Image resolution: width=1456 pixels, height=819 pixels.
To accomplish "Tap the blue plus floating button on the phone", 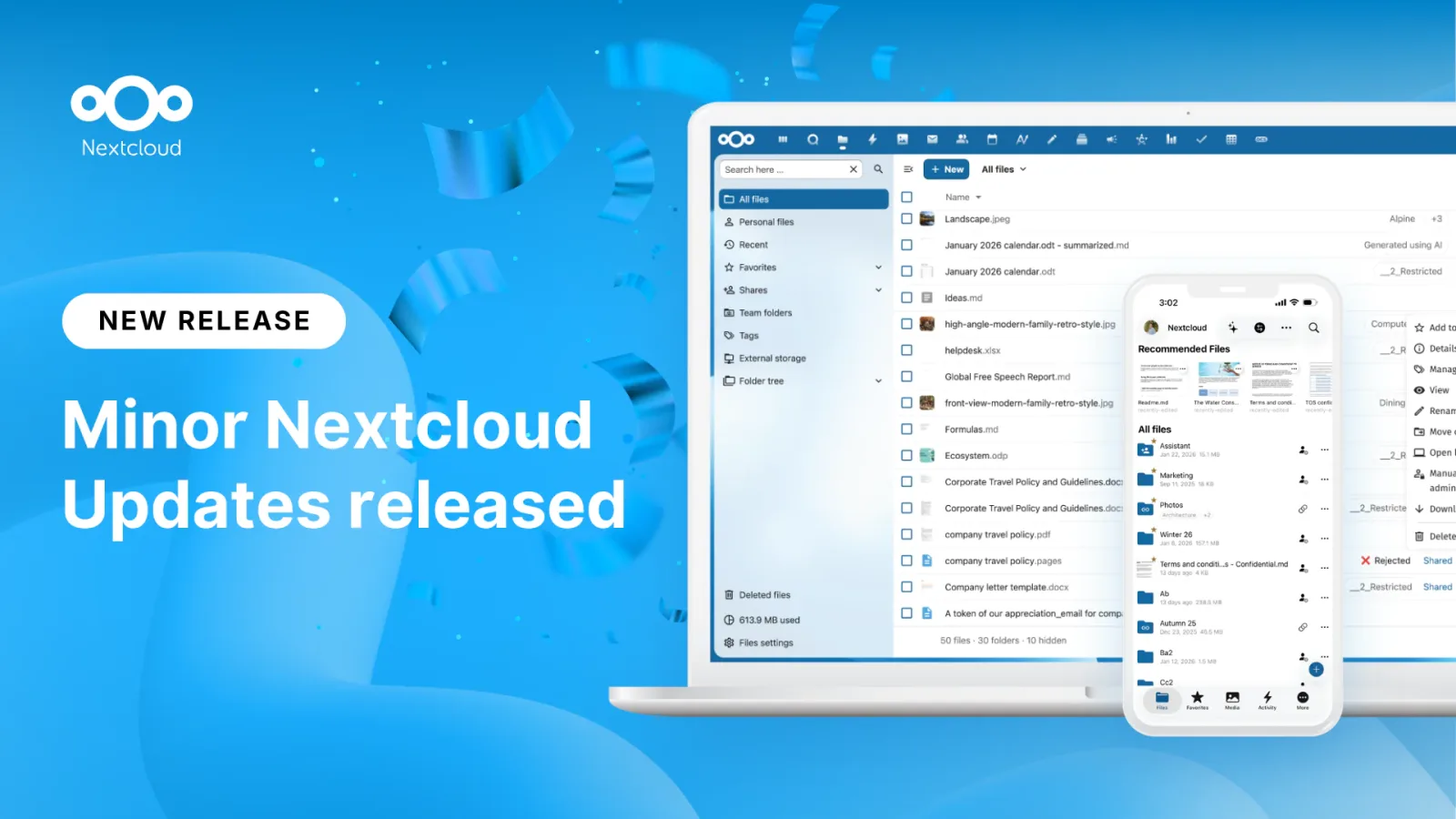I will (1316, 669).
